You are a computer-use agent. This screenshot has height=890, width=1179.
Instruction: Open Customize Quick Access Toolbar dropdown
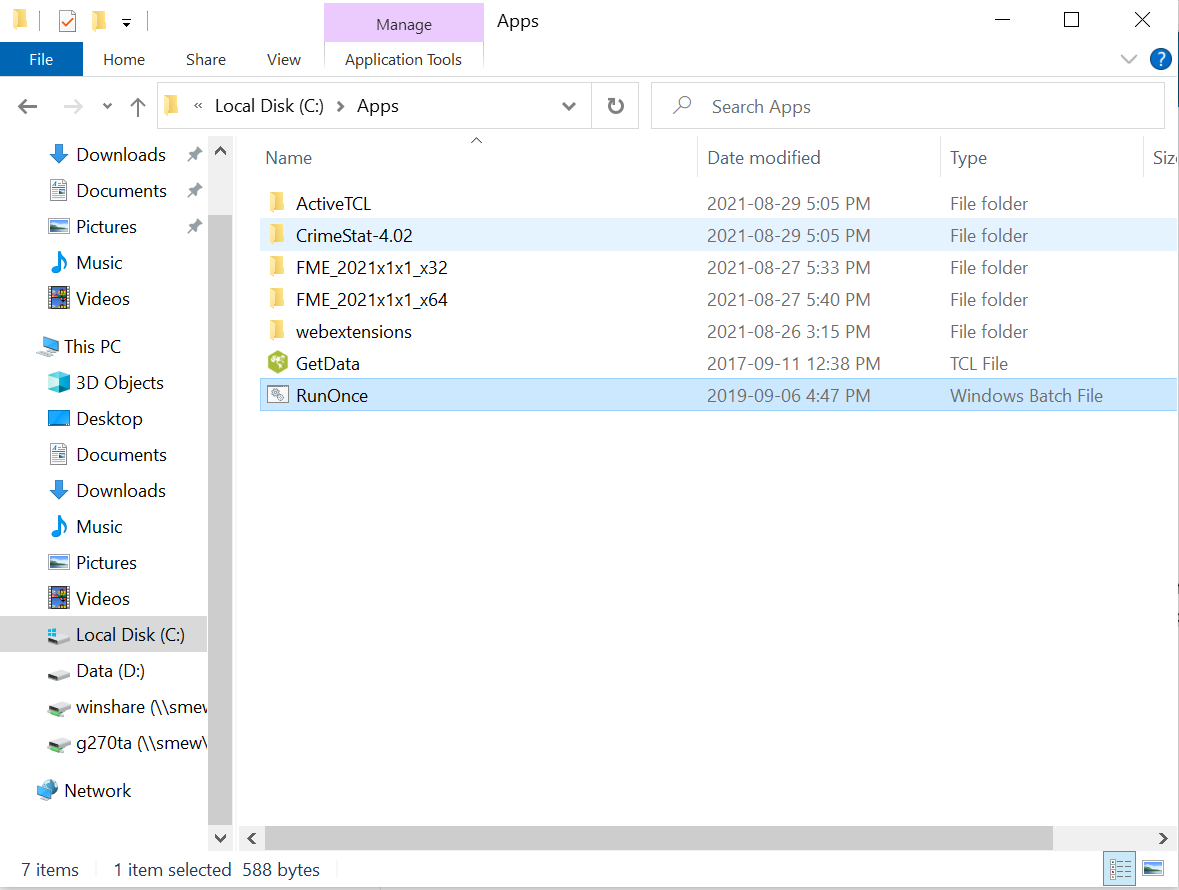tap(126, 23)
